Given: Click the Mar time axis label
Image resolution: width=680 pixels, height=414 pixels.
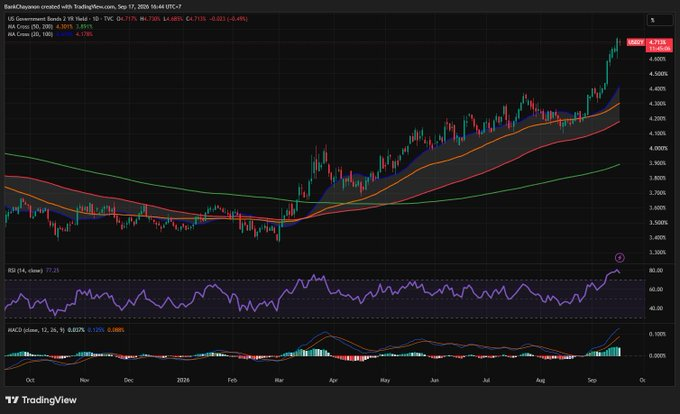Looking at the screenshot, I should pos(279,380).
